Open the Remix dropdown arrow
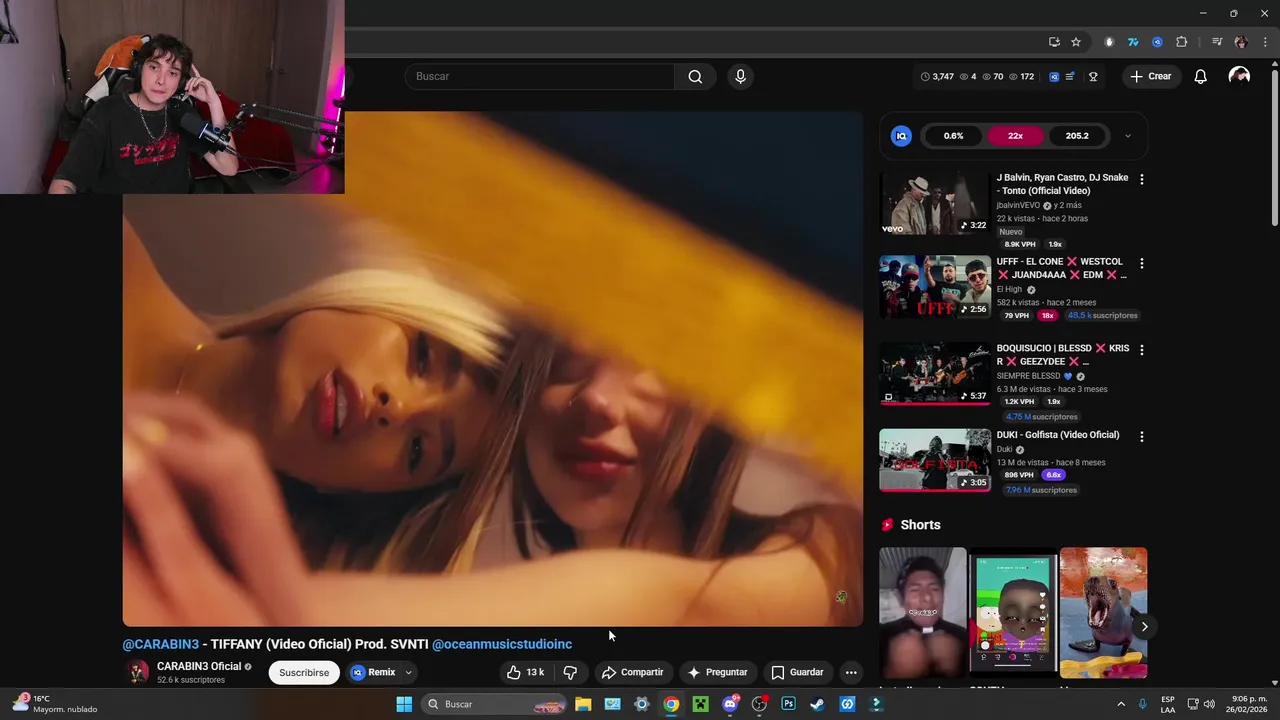 pos(408,672)
